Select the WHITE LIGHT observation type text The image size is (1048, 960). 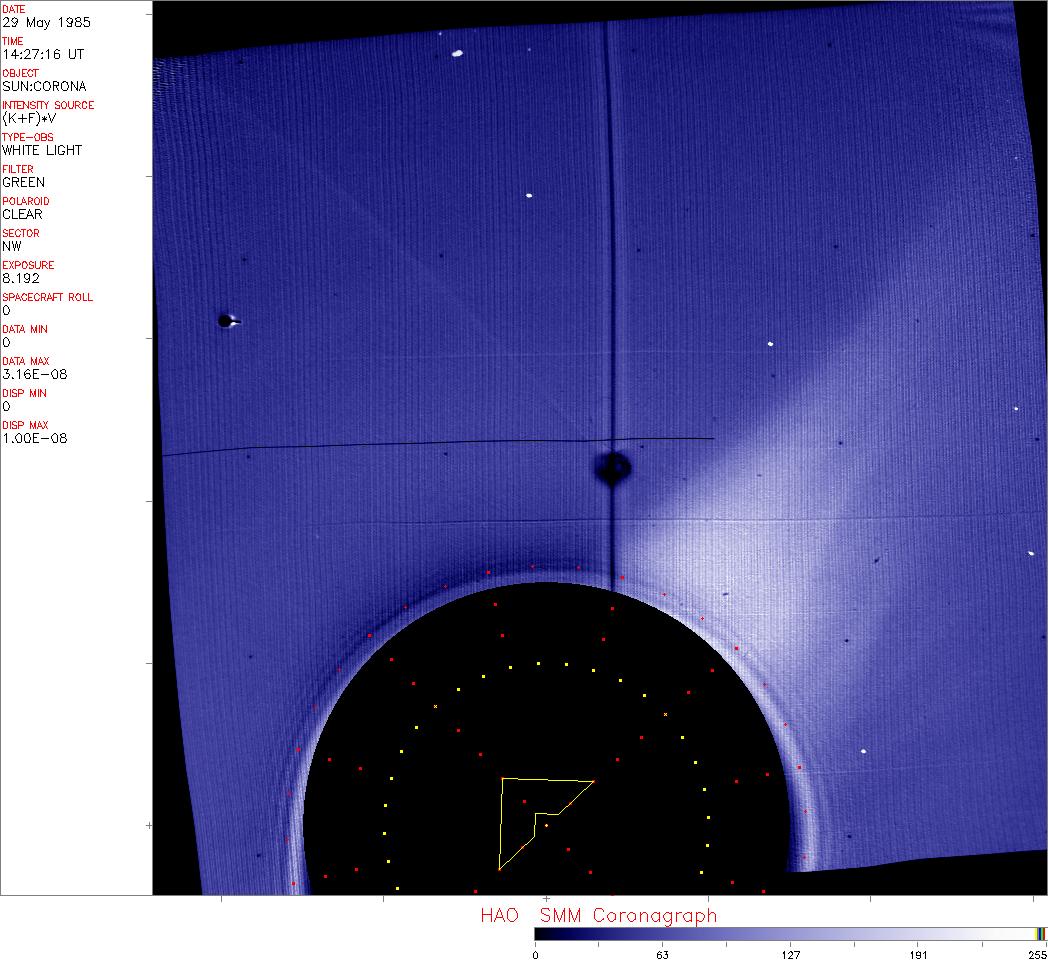tap(42, 150)
